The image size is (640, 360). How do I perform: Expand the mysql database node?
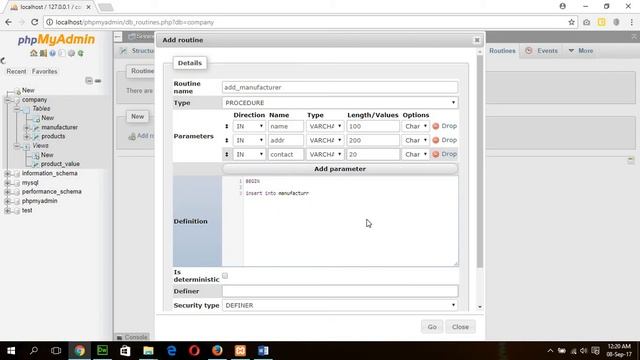(x=7, y=183)
